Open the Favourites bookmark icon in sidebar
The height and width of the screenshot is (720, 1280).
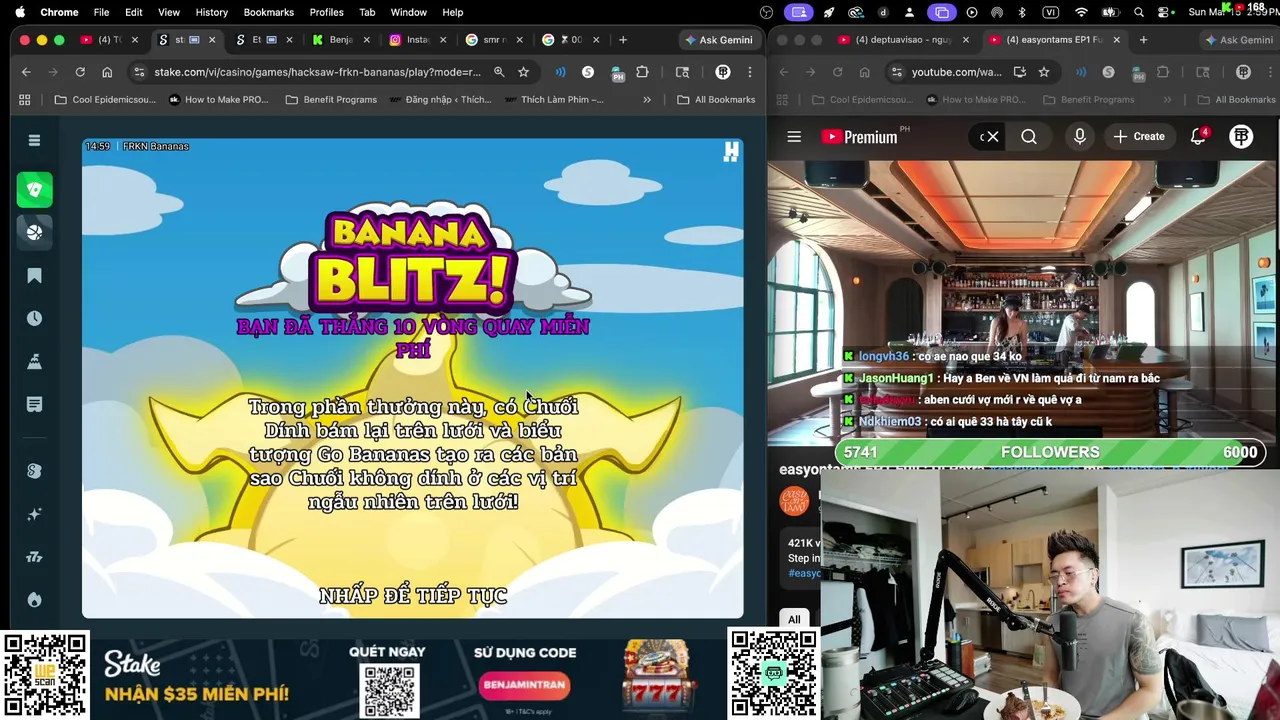click(34, 276)
